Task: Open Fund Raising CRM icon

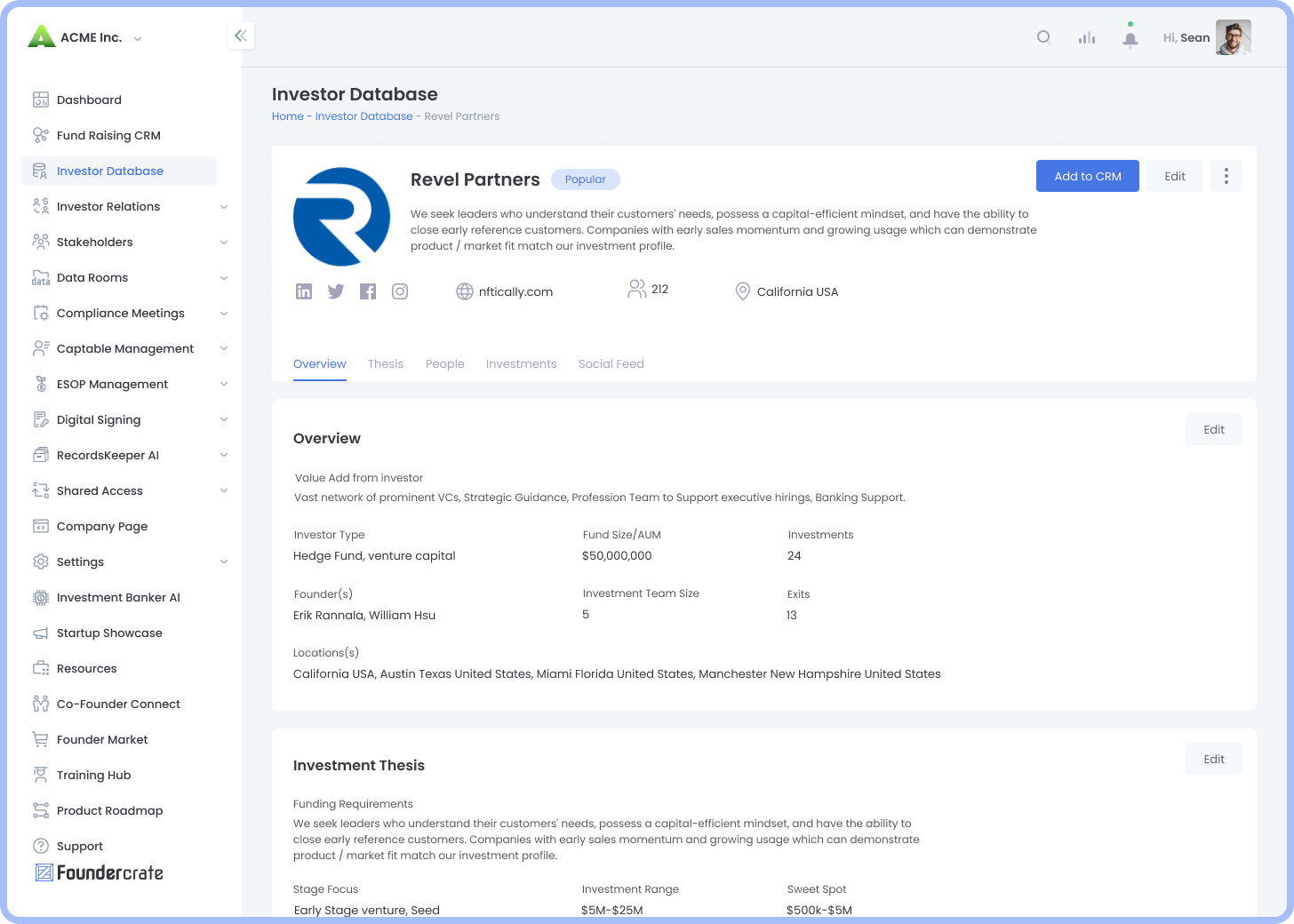Action: (41, 135)
